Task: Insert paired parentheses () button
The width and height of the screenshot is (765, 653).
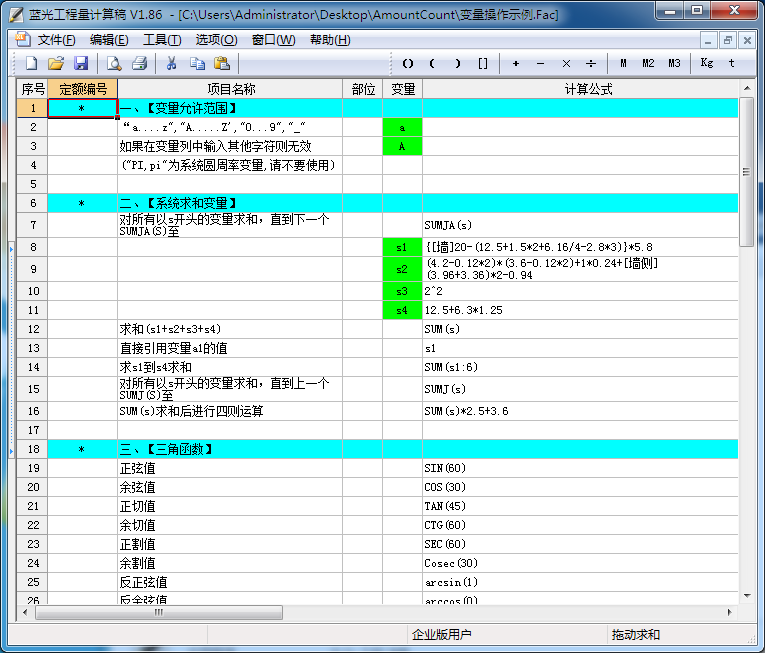Action: [x=408, y=63]
